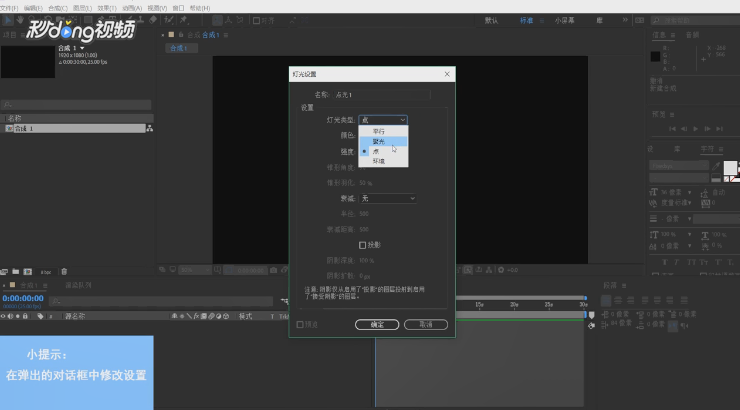This screenshot has width=740, height=410.
Task: Click the 源名称 column header
Action: [x=75, y=316]
